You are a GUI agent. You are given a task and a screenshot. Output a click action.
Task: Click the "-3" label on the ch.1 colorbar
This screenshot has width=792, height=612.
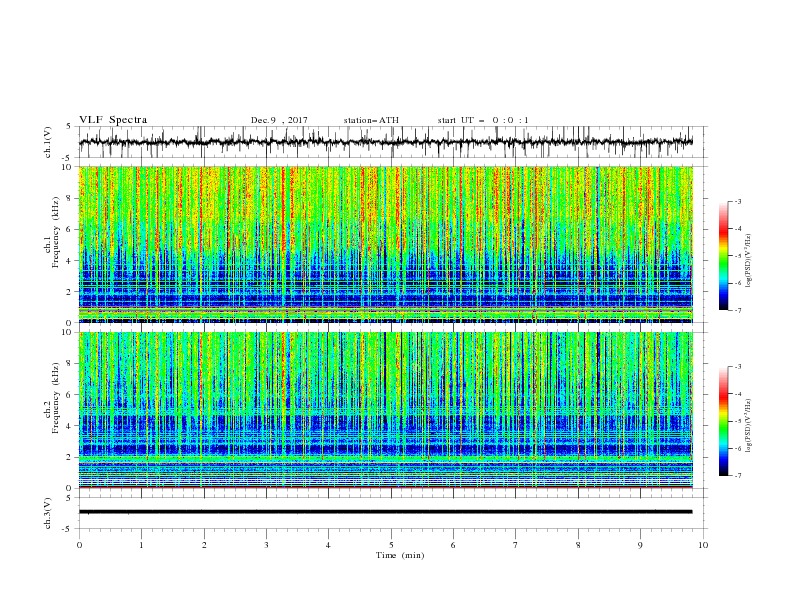click(x=738, y=201)
